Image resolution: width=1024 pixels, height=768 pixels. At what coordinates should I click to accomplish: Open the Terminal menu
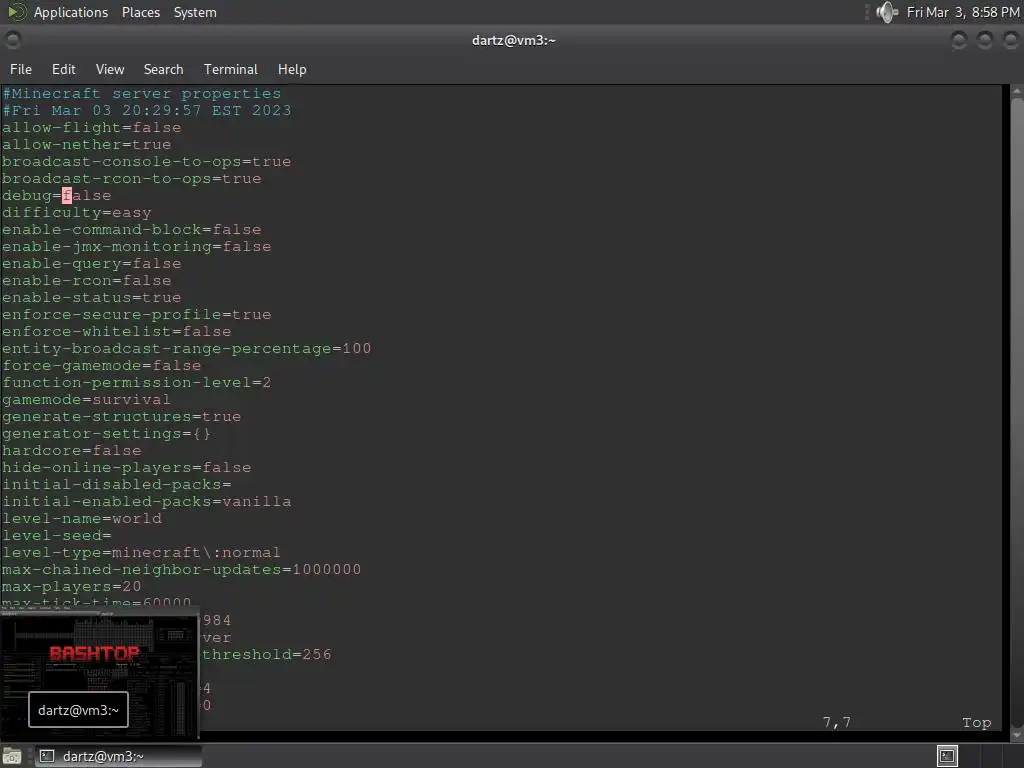click(231, 69)
